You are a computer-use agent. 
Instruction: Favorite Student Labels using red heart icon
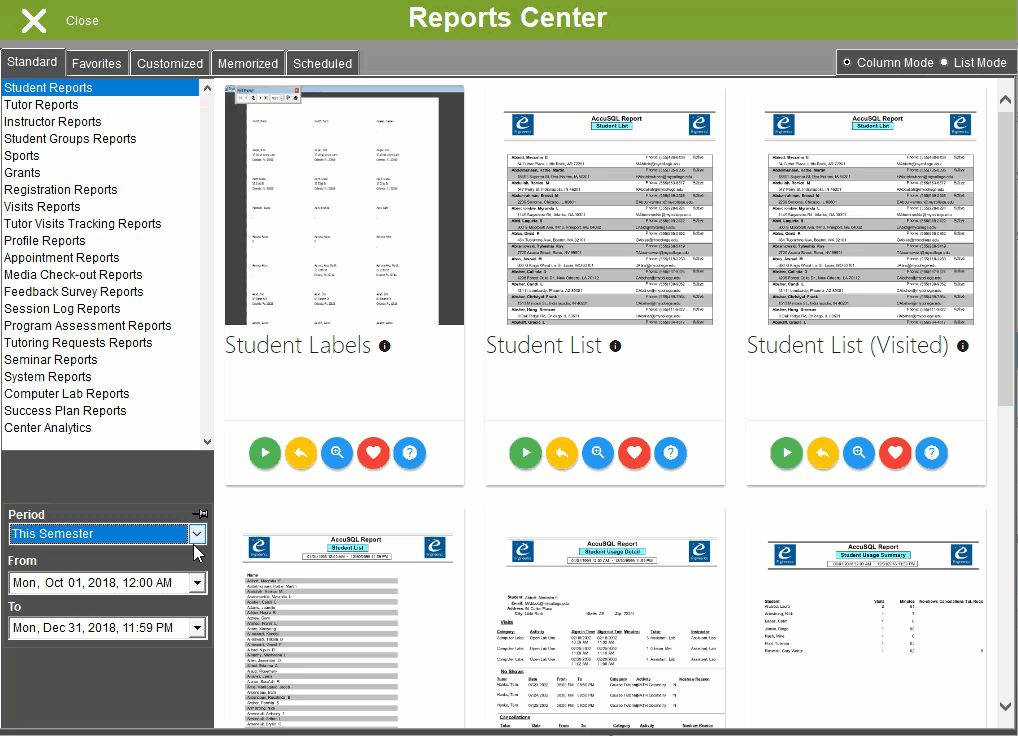click(373, 452)
